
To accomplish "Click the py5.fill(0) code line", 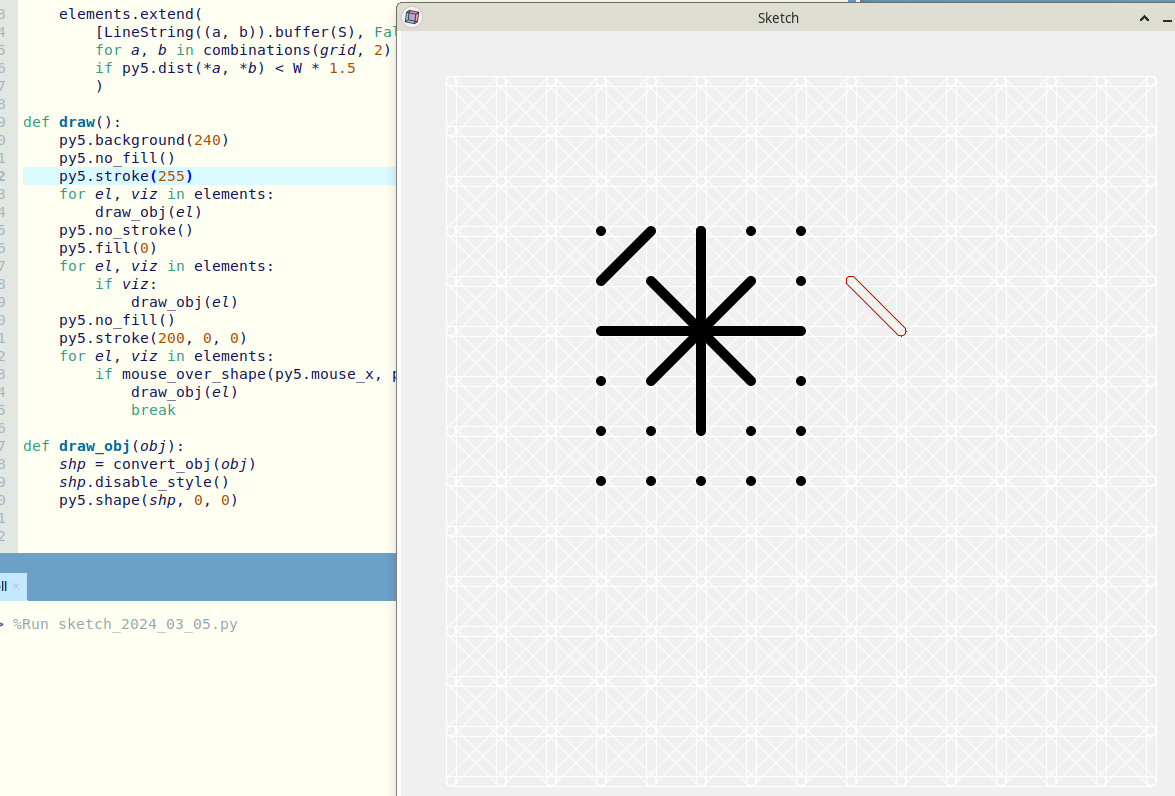I will (x=108, y=248).
